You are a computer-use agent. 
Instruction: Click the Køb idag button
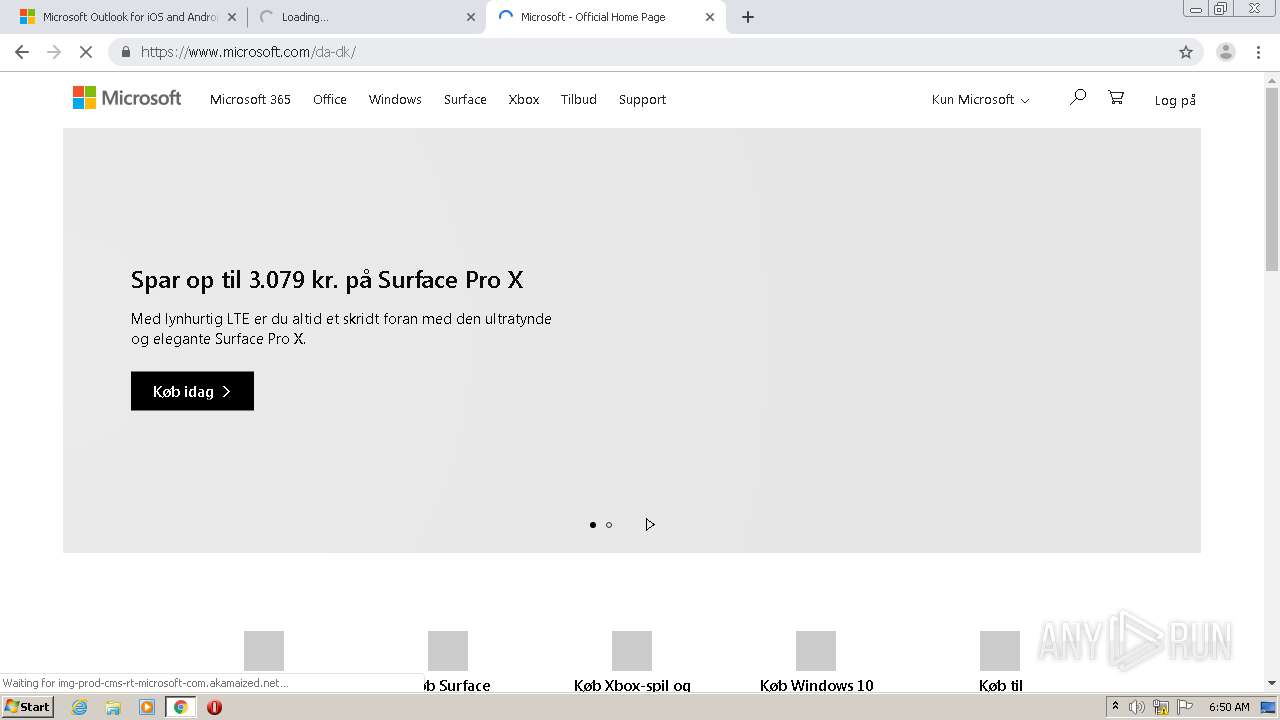[x=192, y=391]
